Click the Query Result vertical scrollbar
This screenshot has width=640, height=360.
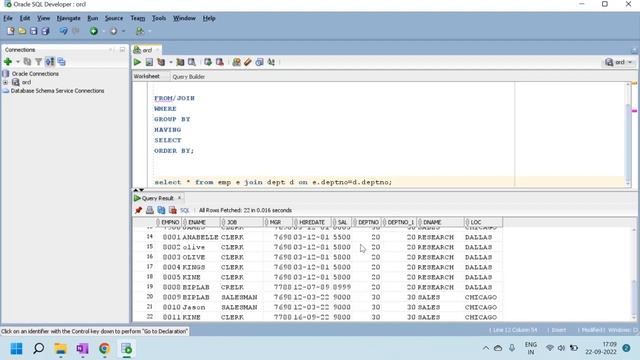pyautogui.click(x=633, y=274)
